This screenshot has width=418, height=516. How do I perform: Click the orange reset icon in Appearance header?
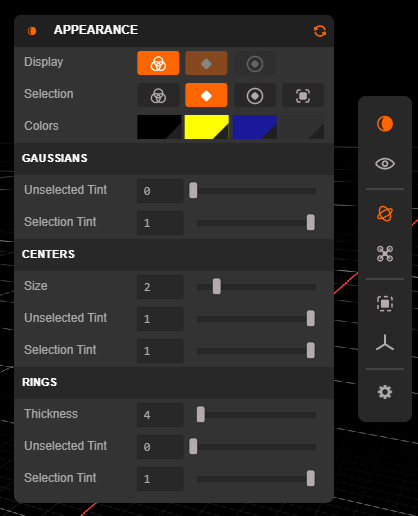click(320, 31)
